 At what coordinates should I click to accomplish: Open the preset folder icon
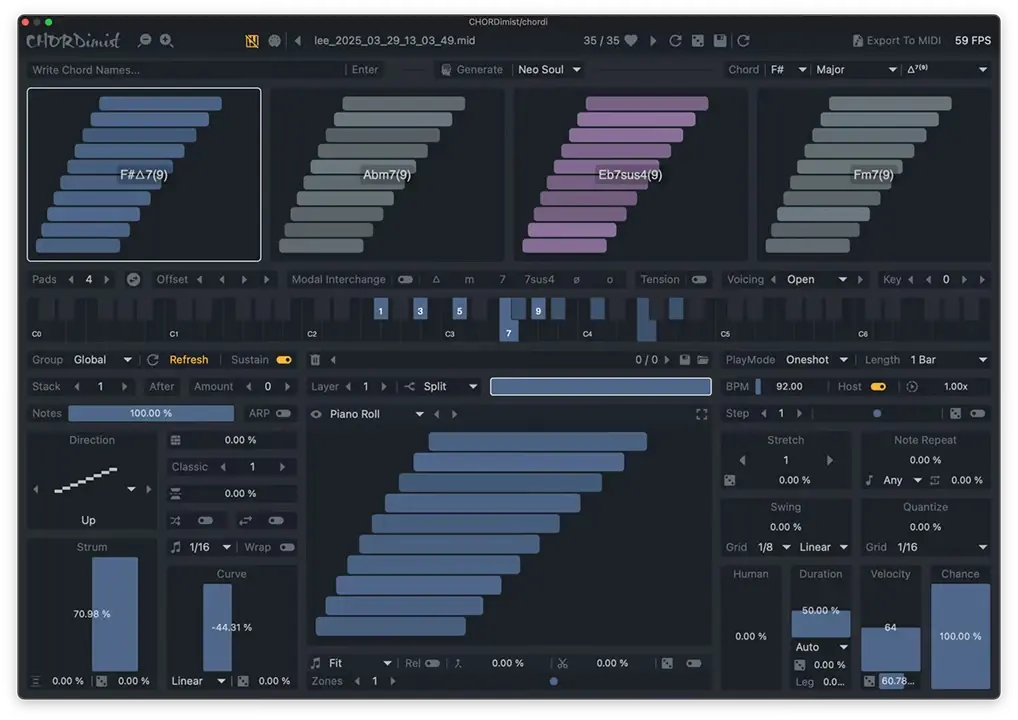coord(703,360)
